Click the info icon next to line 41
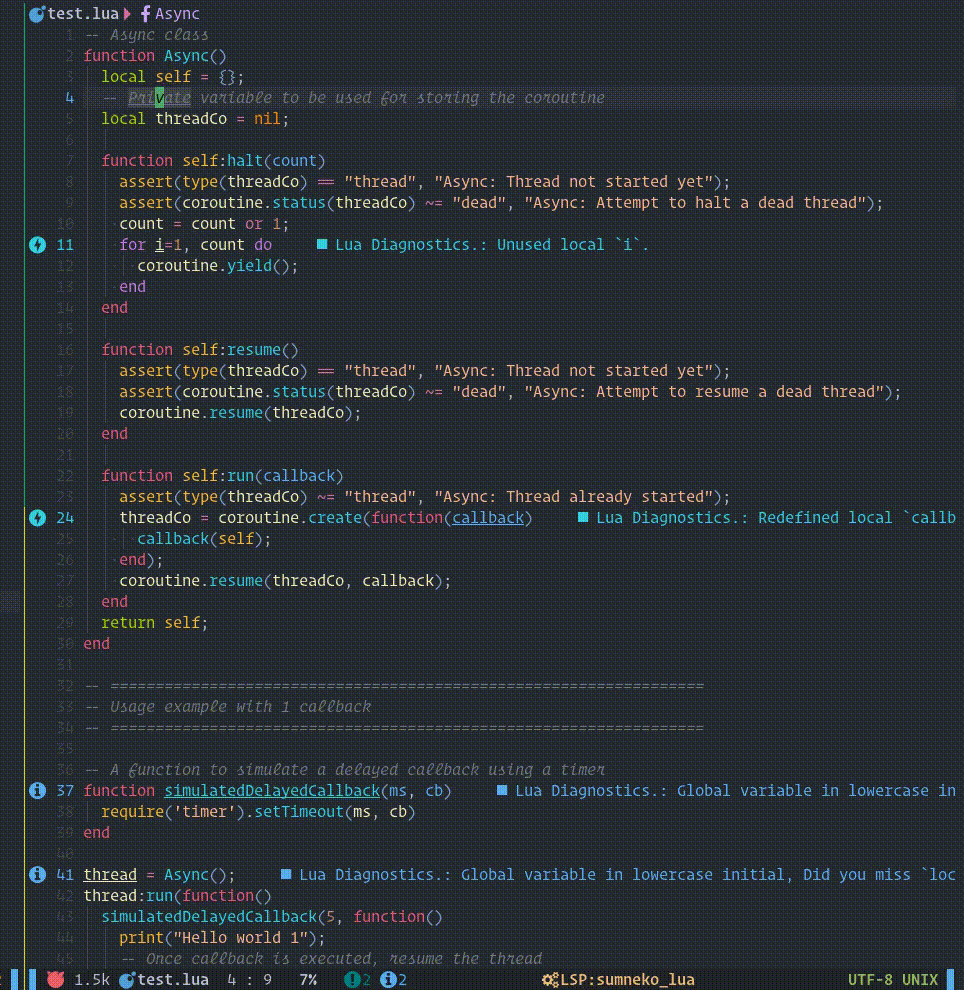 coord(37,874)
